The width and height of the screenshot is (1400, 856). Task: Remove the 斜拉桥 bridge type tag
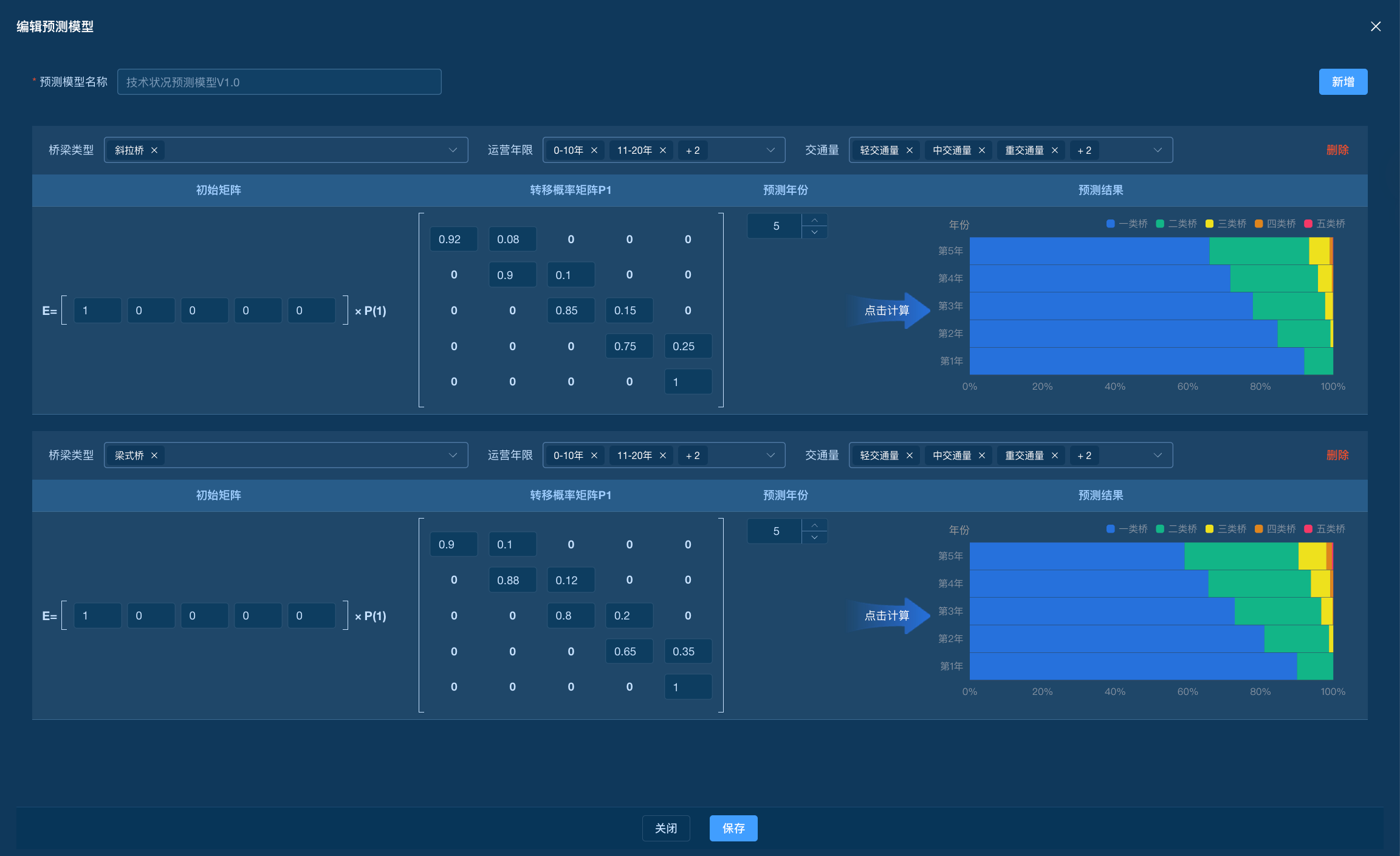[154, 150]
